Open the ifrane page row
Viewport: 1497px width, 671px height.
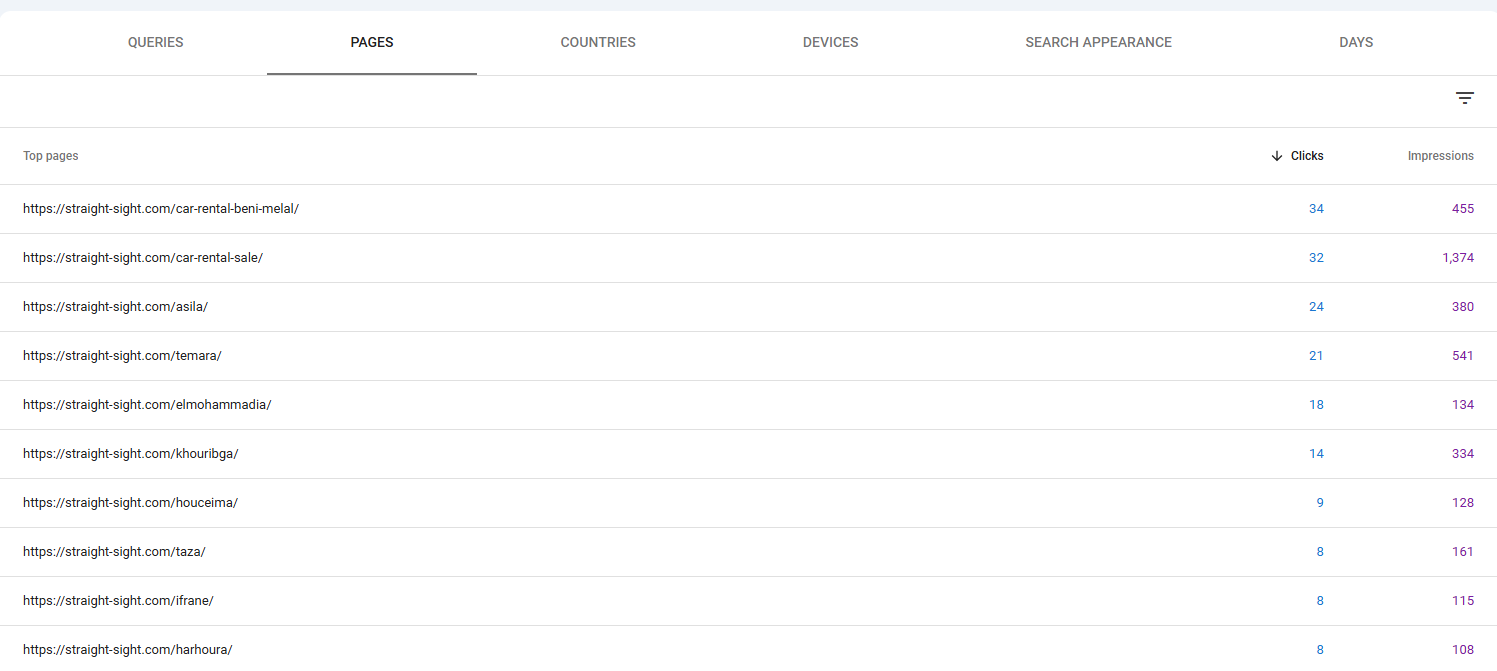[748, 601]
